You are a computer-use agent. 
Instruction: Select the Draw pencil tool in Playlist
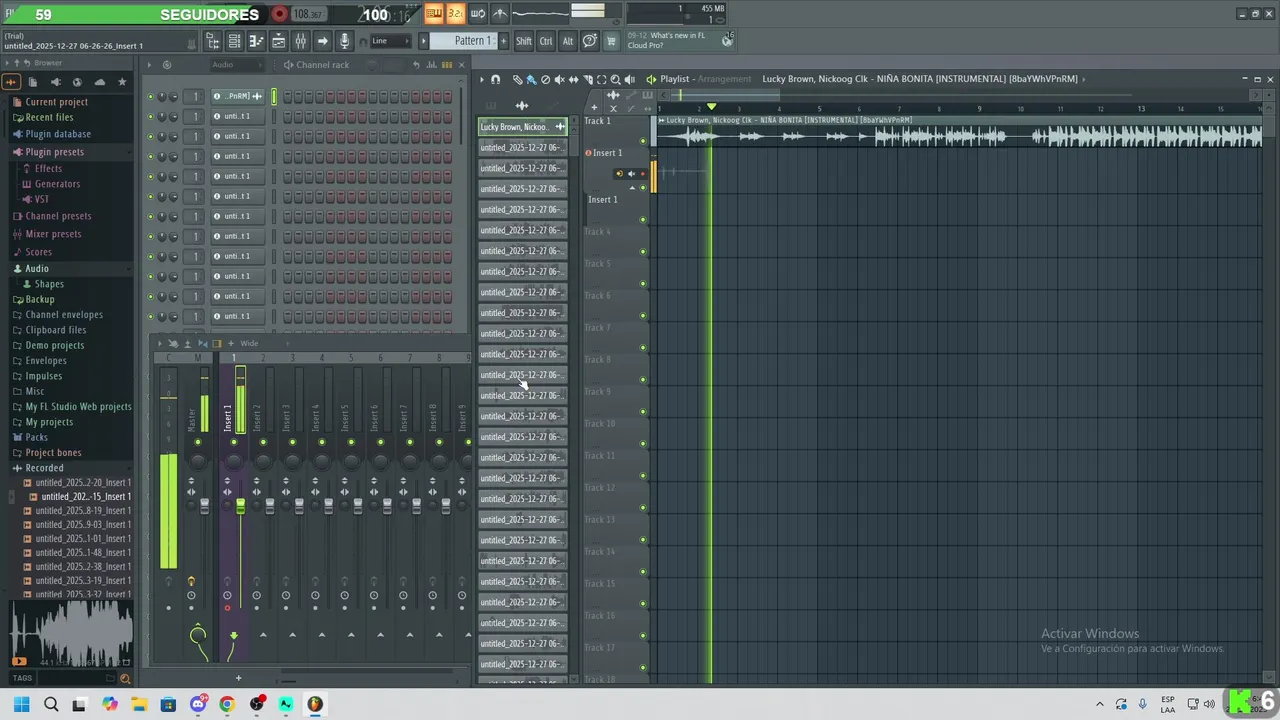coord(517,79)
